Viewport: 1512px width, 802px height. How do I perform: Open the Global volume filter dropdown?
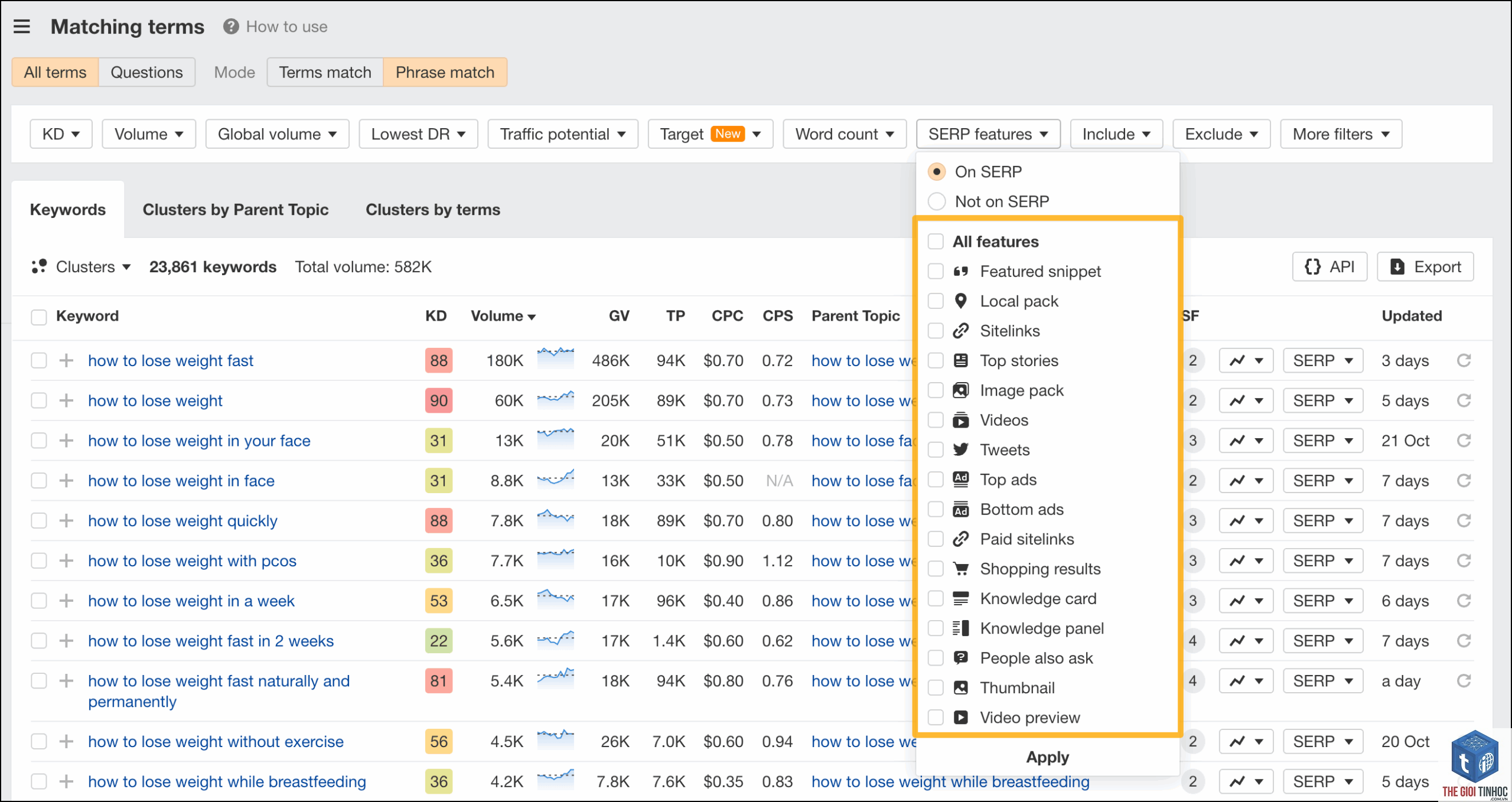278,134
